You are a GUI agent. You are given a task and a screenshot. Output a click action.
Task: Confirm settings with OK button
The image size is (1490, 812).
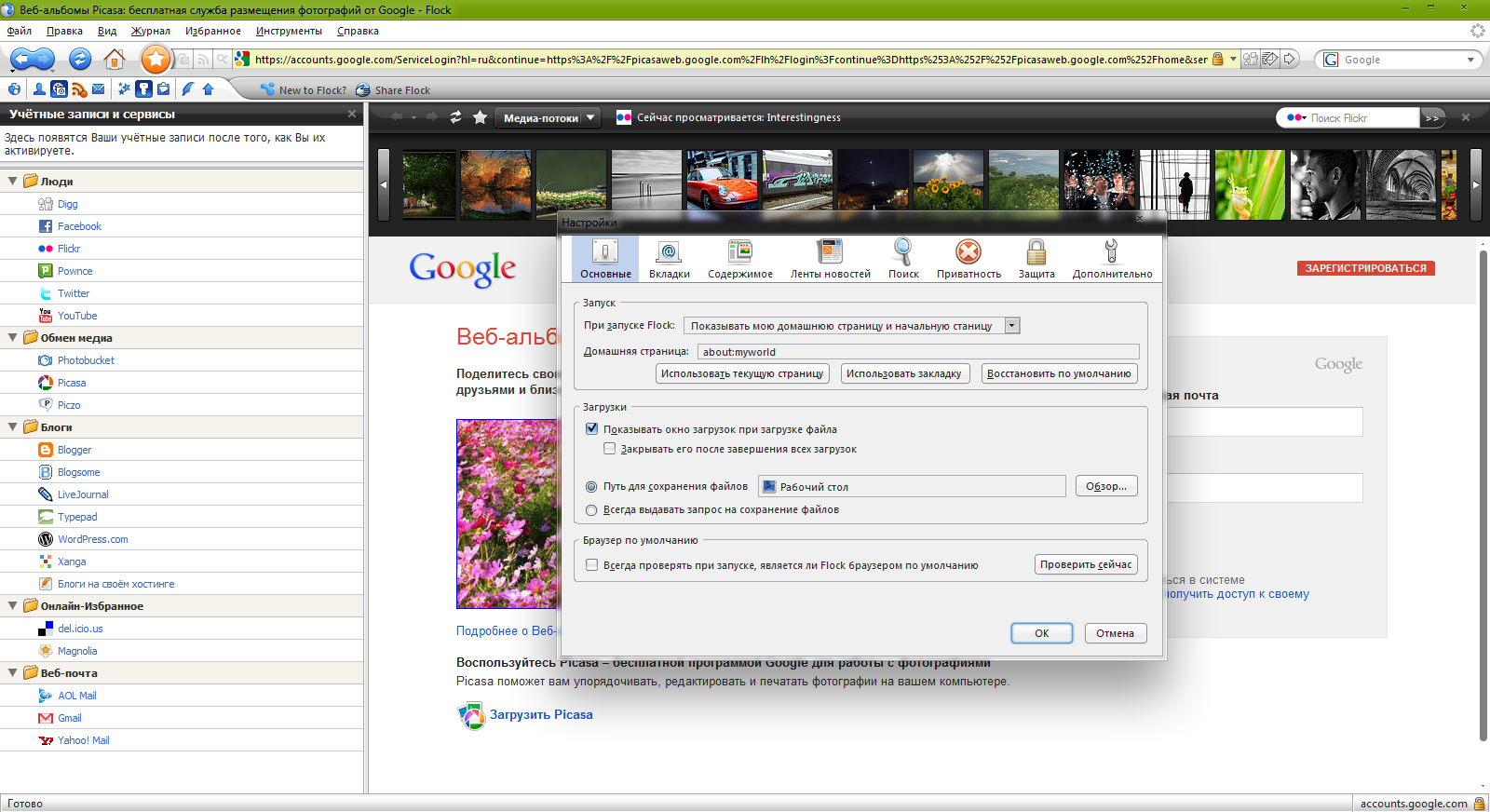pyautogui.click(x=1042, y=633)
